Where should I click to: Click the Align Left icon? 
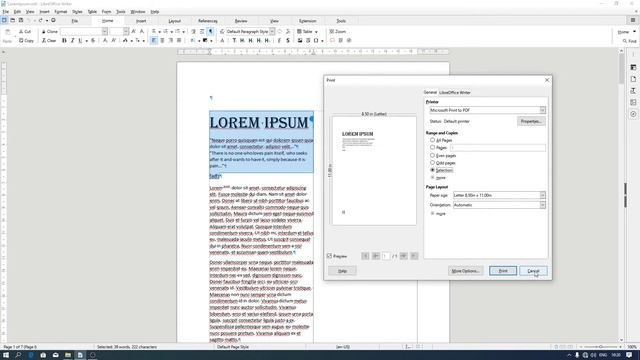154,40
